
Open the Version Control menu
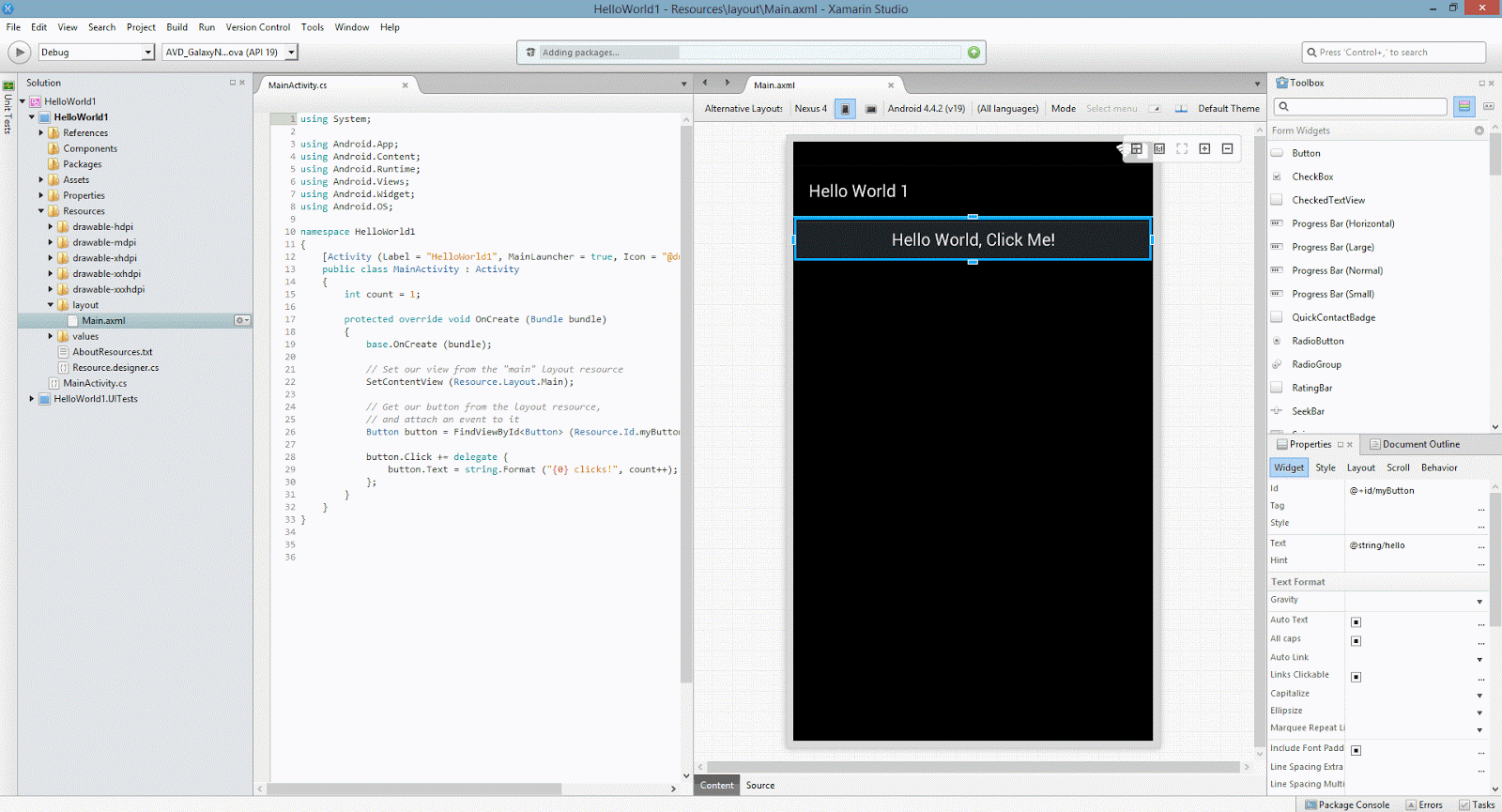258,27
